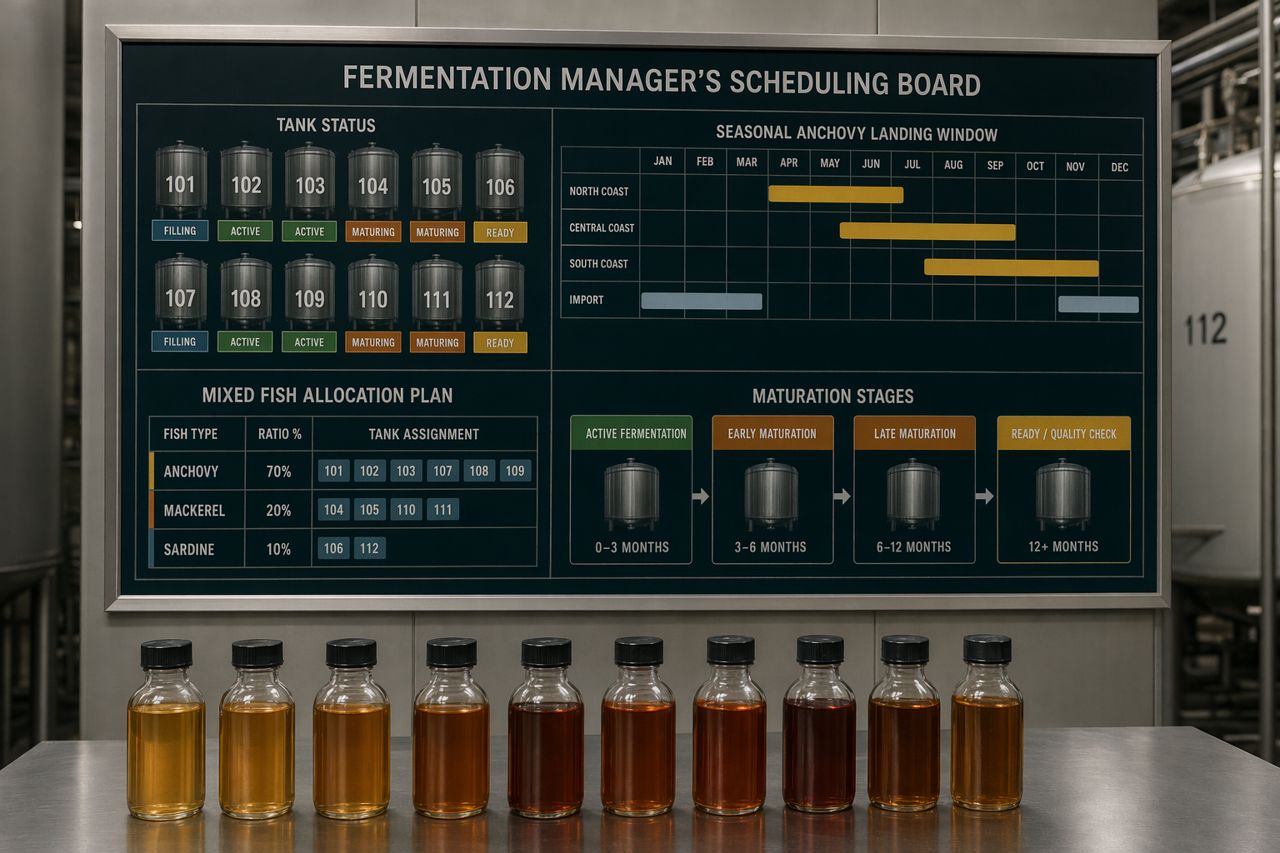The width and height of the screenshot is (1280, 853).
Task: Click the 12+ MONTHS duration label
Action: click(1063, 546)
